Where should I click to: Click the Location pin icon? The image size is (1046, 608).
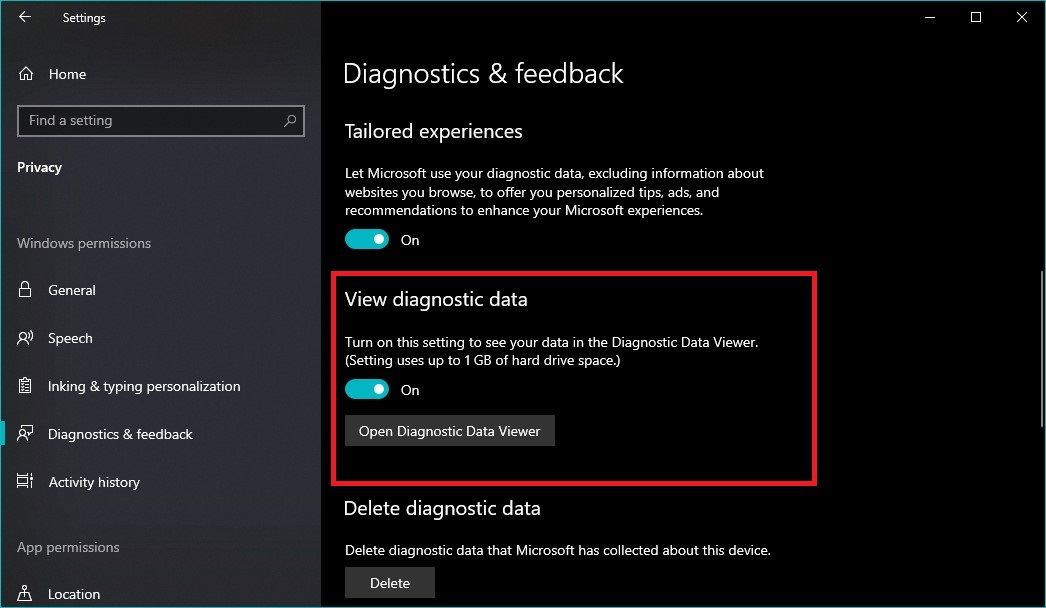pos(27,594)
